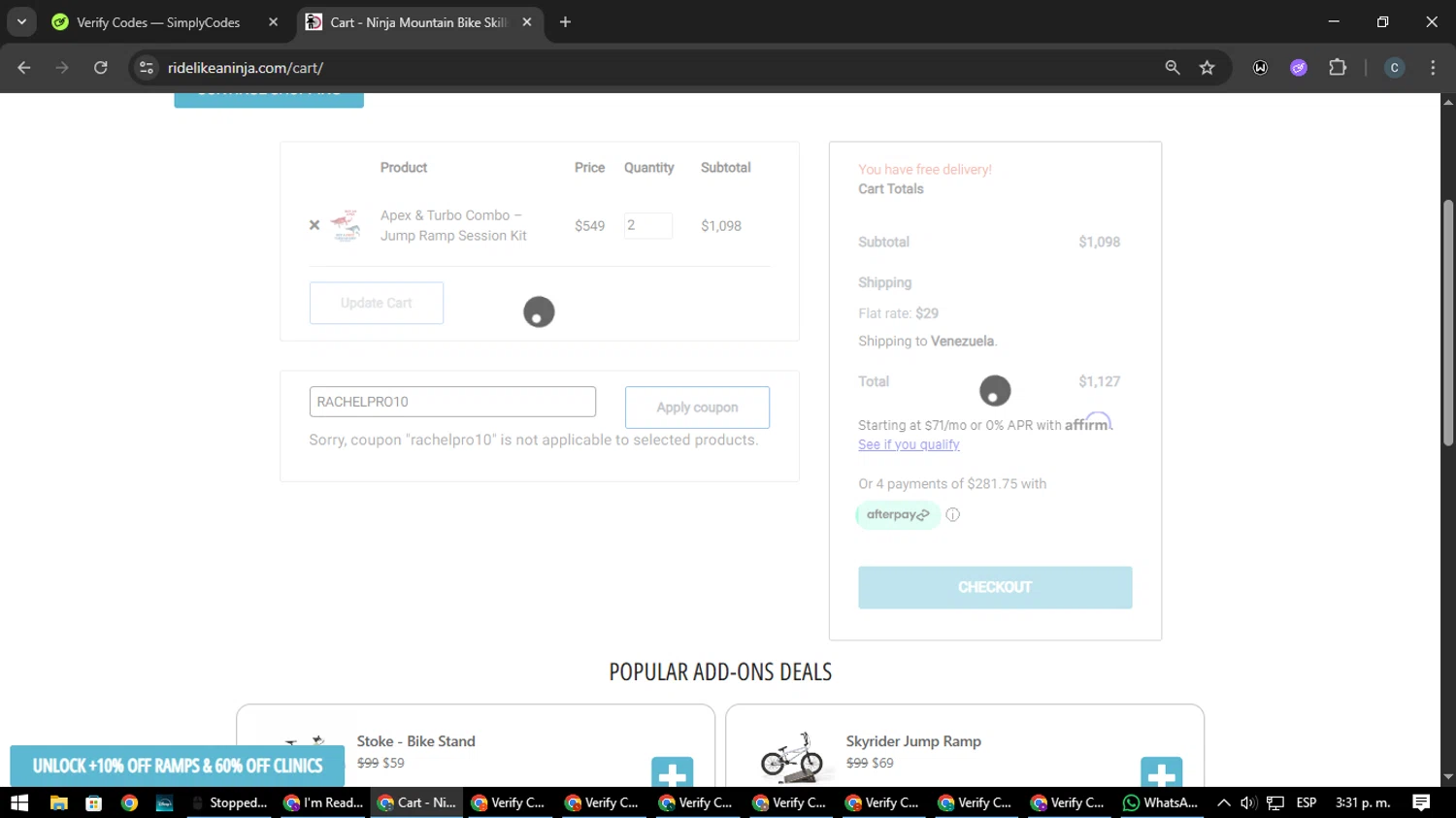This screenshot has width=1456, height=818.
Task: Switch to the I'm Read... Chrome window
Action: coord(323,802)
